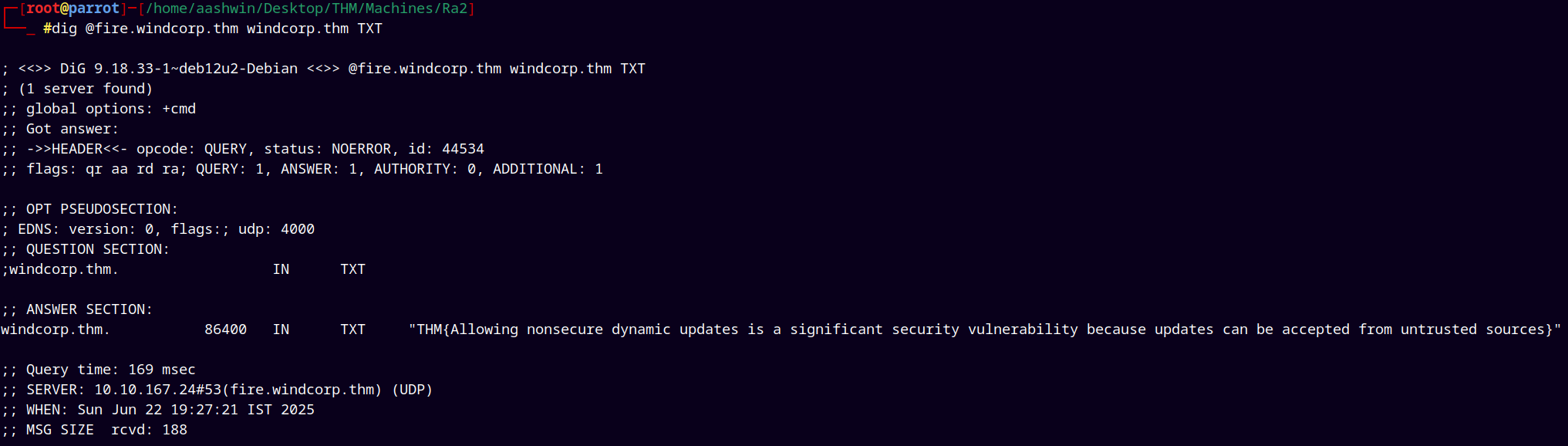Screen dimensions: 1568x446
Task: Click the 'QUESTION SECTION:' heading
Action: [86, 249]
